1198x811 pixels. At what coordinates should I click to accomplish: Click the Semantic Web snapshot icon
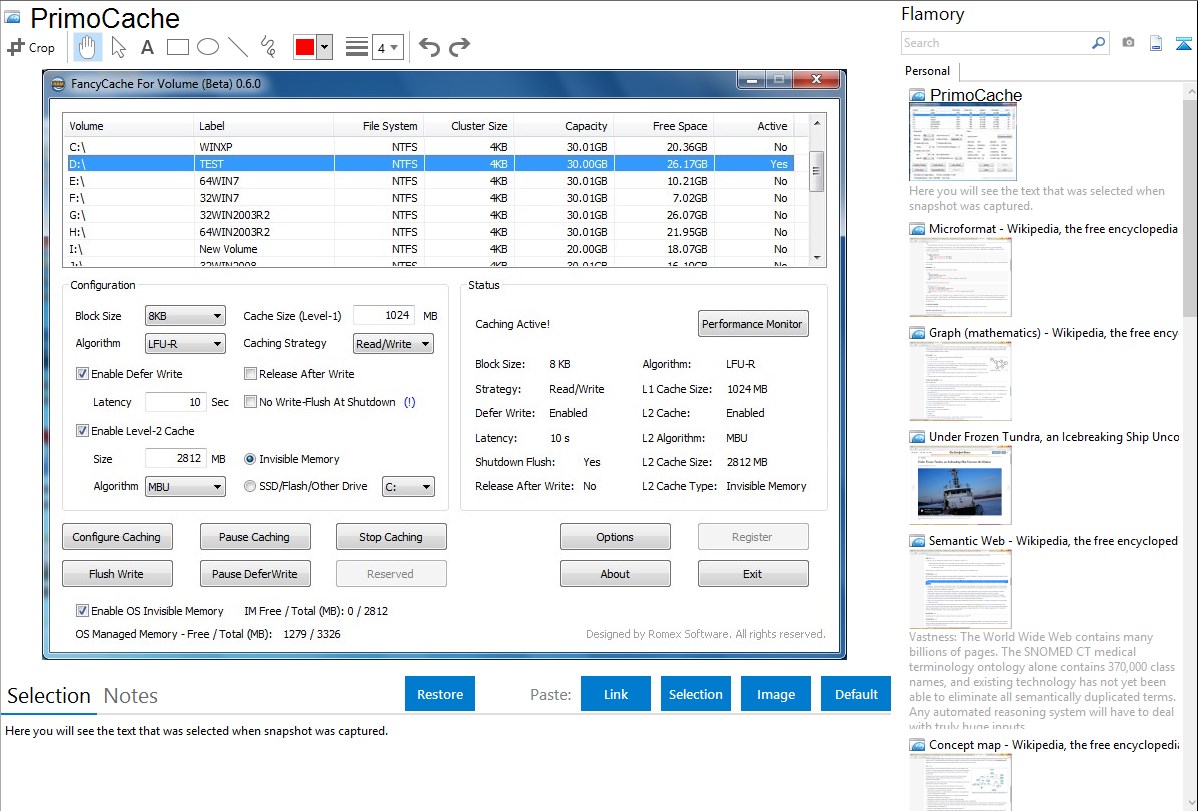tap(917, 540)
